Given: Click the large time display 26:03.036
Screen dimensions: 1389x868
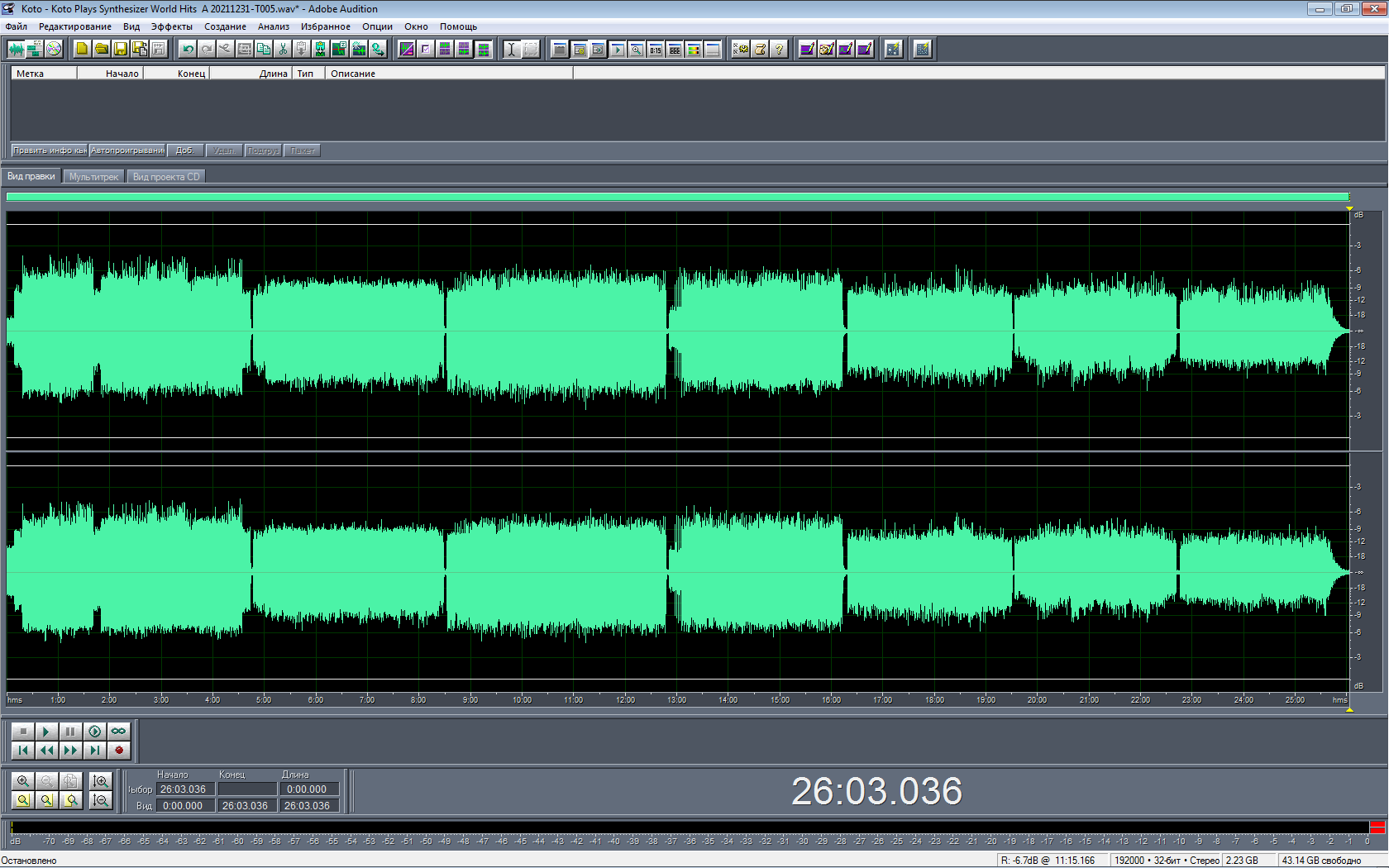Looking at the screenshot, I should click(x=876, y=791).
